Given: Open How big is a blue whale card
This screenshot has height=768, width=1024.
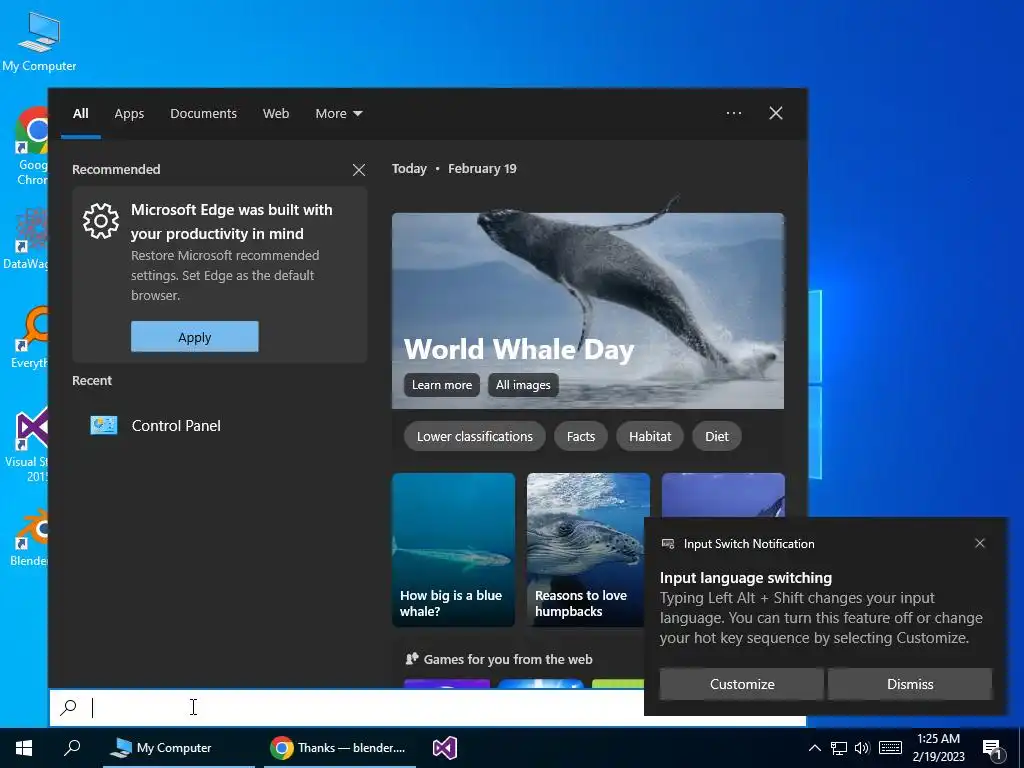Looking at the screenshot, I should tap(453, 550).
